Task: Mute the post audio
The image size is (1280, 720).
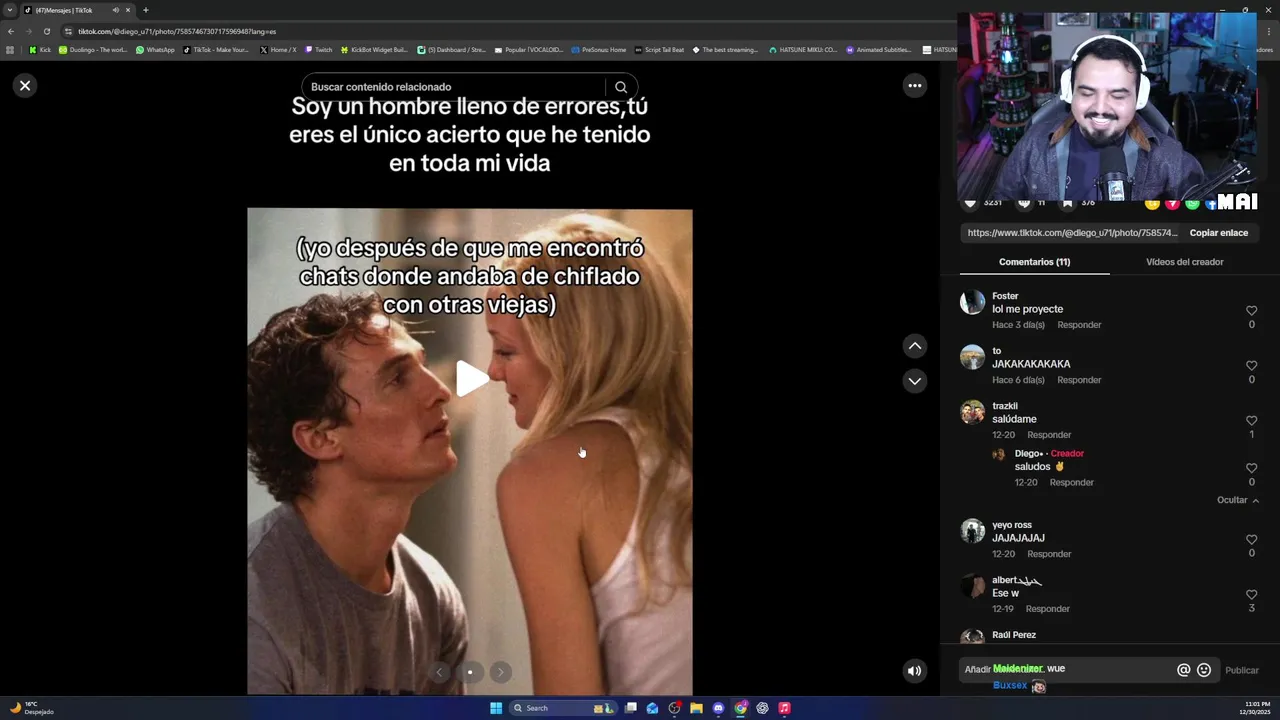Action: pos(914,671)
